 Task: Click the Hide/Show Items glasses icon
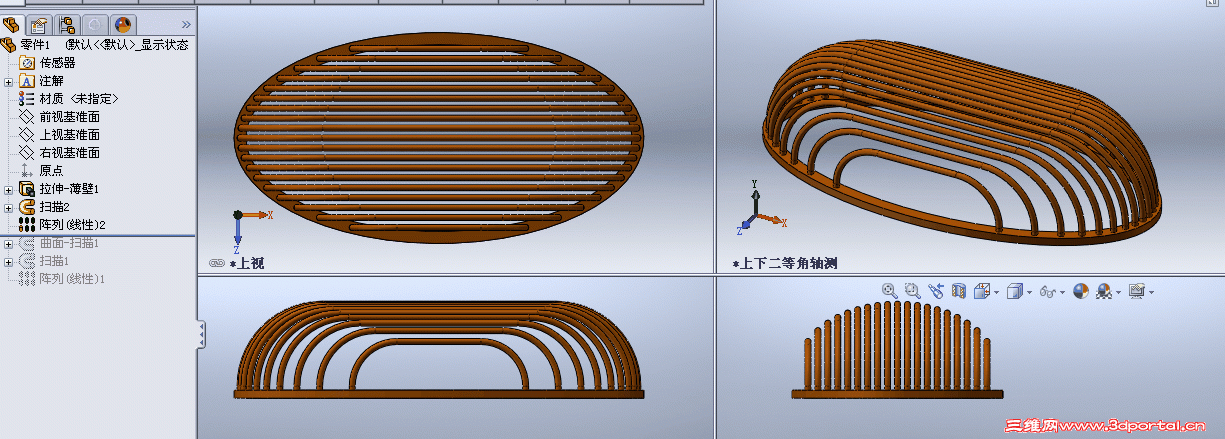click(1048, 292)
